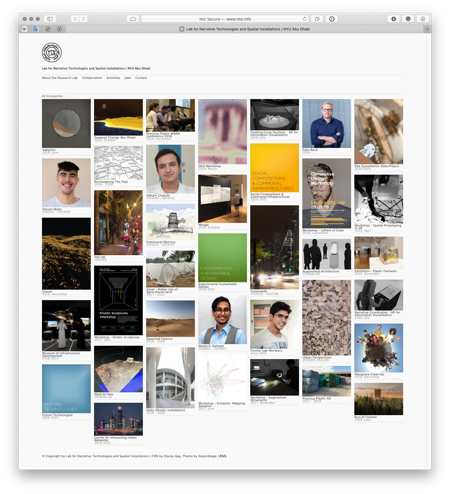Show the tab overview icon
Viewport: 450px width, 494px height.
point(317,19)
